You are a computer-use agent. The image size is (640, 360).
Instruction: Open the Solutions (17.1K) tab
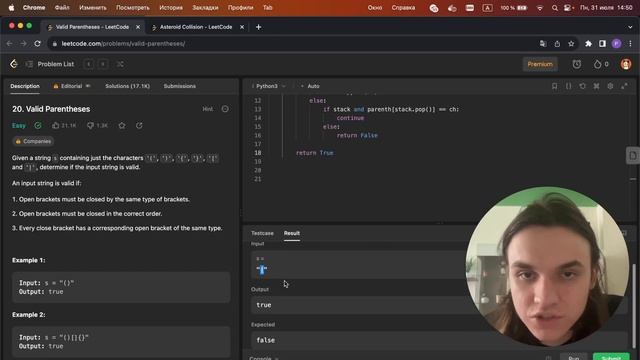tap(127, 86)
